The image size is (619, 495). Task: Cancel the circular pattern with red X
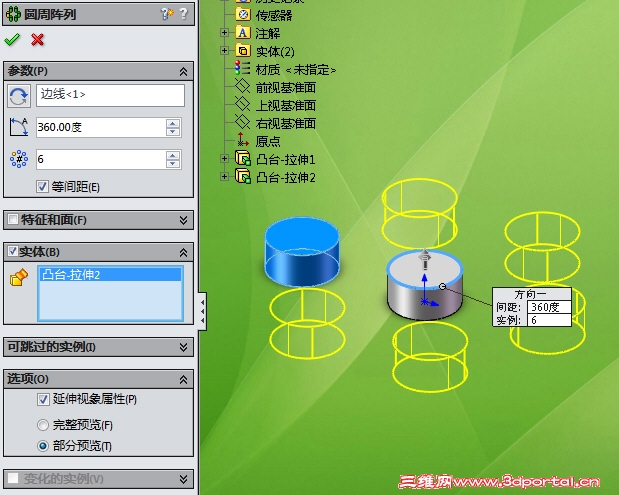tap(38, 39)
